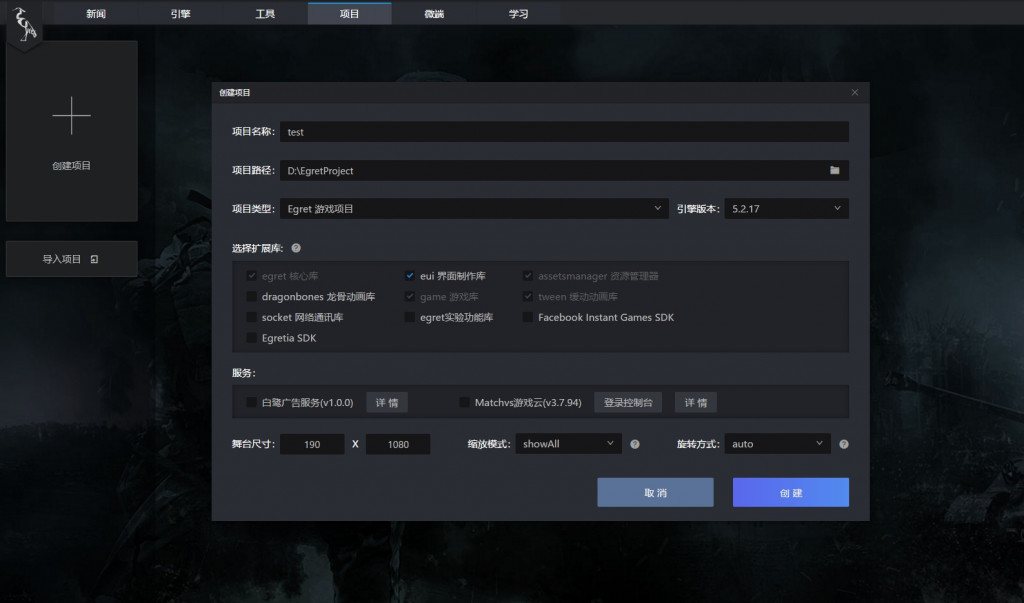Enable Egretia SDK checkbox
Screen dimensions: 1024x603
(x=251, y=338)
